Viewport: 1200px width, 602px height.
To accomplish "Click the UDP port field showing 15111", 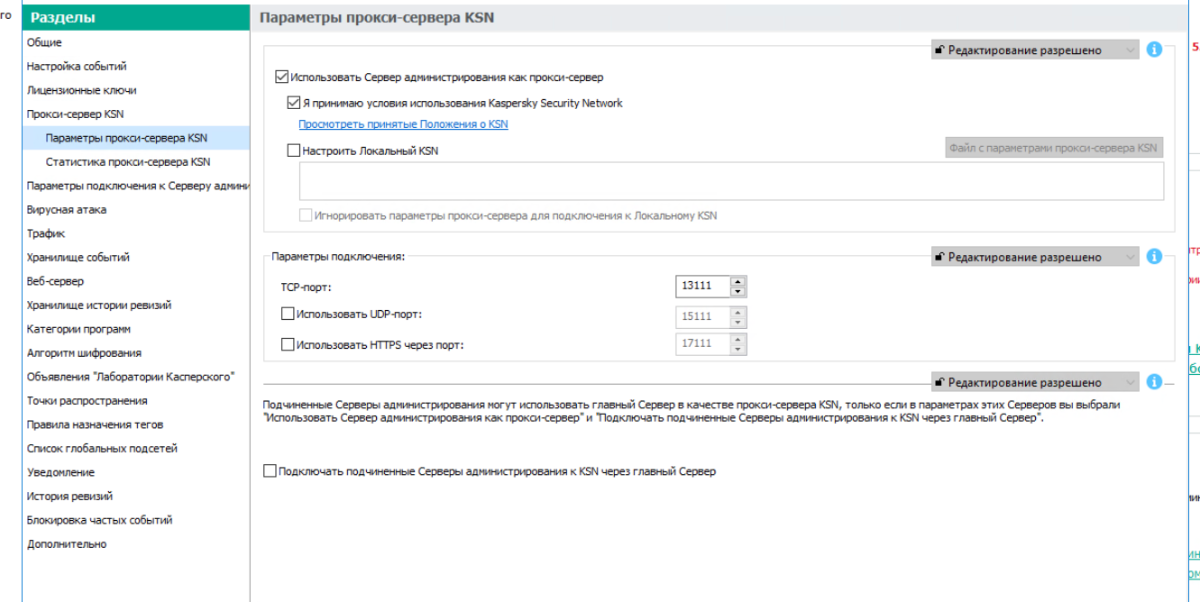I will coord(703,315).
